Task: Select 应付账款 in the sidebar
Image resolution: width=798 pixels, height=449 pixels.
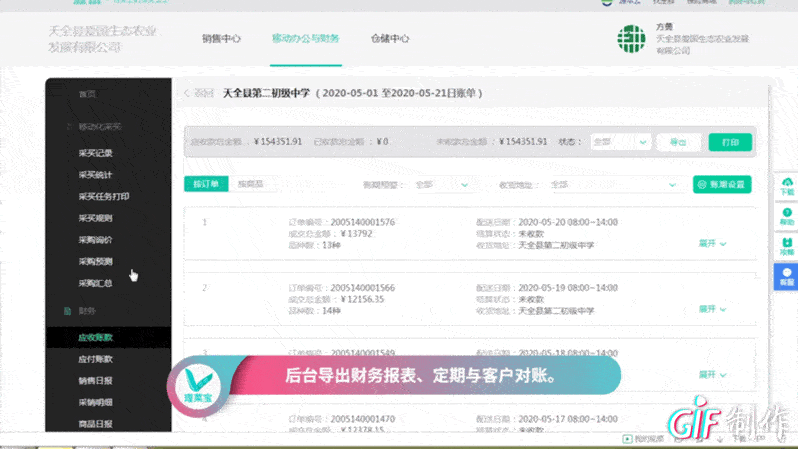Action: click(96, 359)
